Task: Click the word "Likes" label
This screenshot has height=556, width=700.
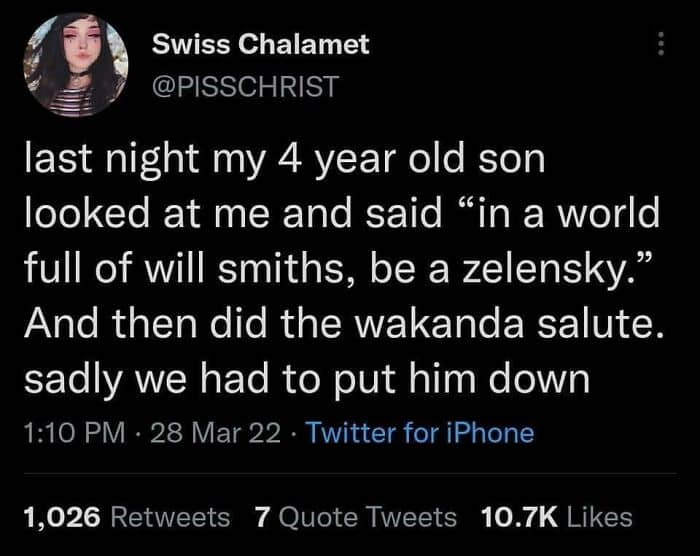Action: click(x=598, y=516)
